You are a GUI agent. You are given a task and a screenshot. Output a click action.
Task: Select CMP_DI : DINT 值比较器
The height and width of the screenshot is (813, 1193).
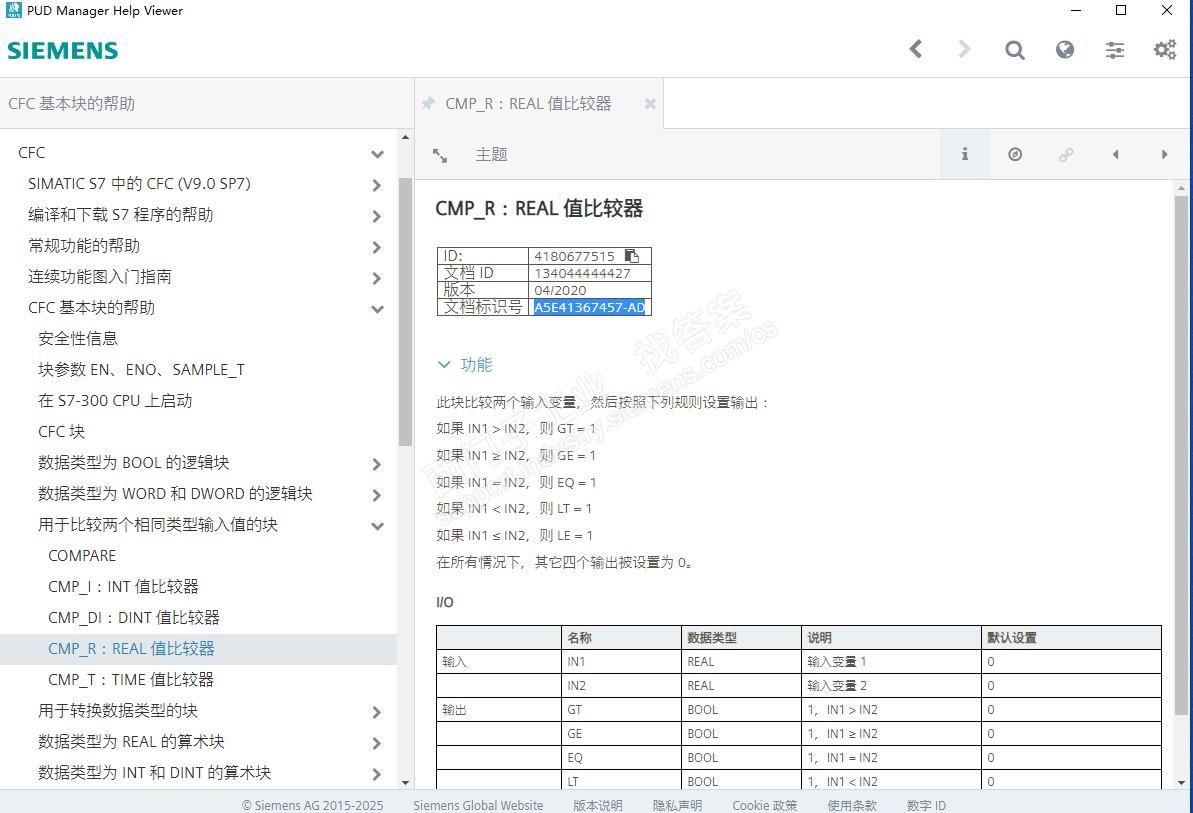click(x=134, y=618)
